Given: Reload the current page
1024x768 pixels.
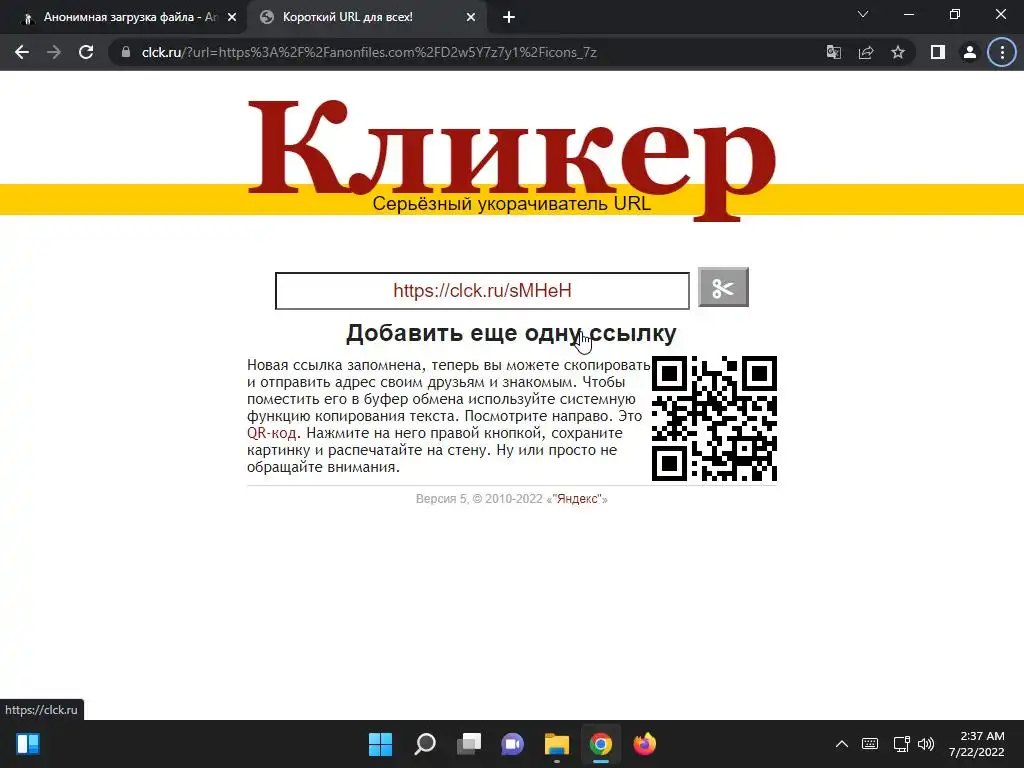Looking at the screenshot, I should tap(86, 52).
